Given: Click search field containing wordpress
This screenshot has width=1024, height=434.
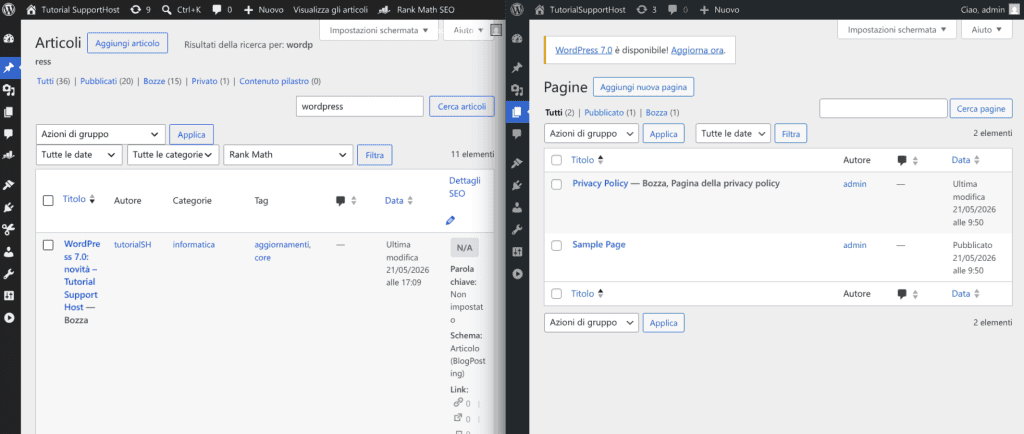Looking at the screenshot, I should pyautogui.click(x=360, y=106).
